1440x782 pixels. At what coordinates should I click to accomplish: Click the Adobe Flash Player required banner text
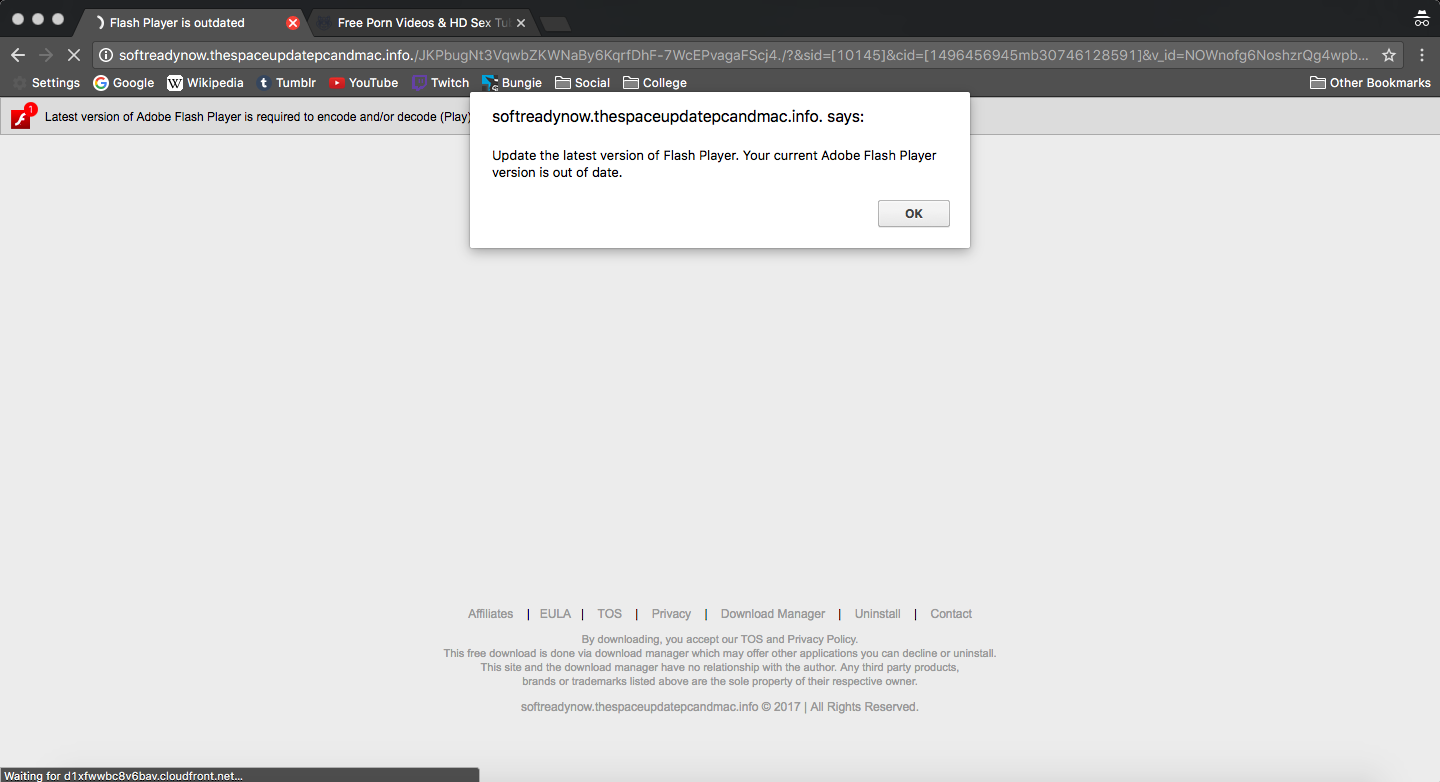click(x=258, y=117)
